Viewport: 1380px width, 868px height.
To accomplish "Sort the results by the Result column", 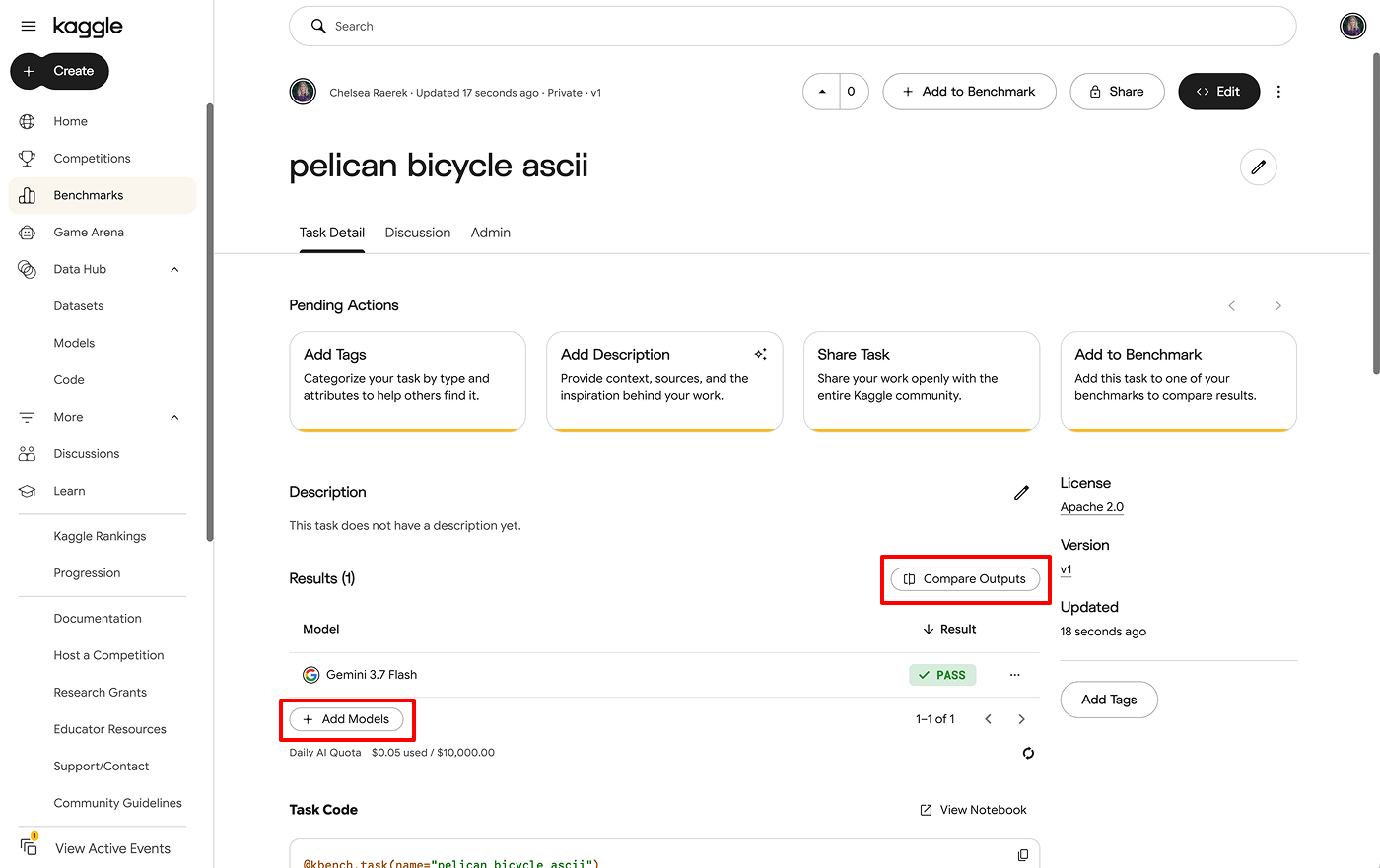I will coord(949,629).
